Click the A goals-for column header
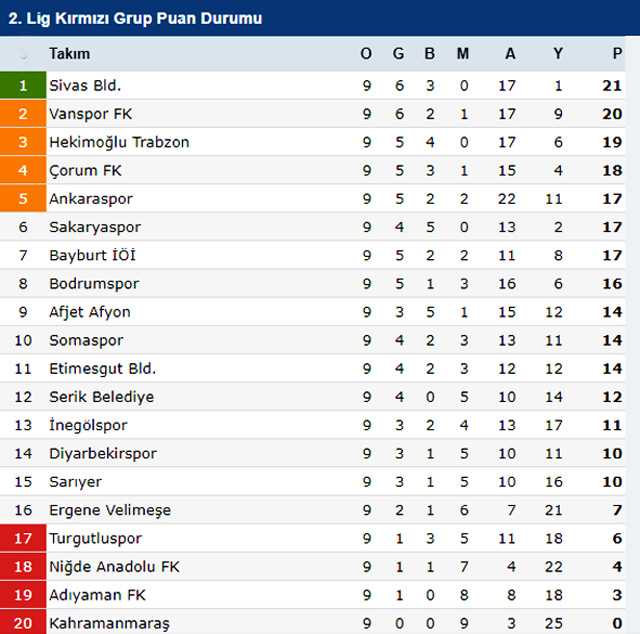This screenshot has width=640, height=634. (510, 54)
